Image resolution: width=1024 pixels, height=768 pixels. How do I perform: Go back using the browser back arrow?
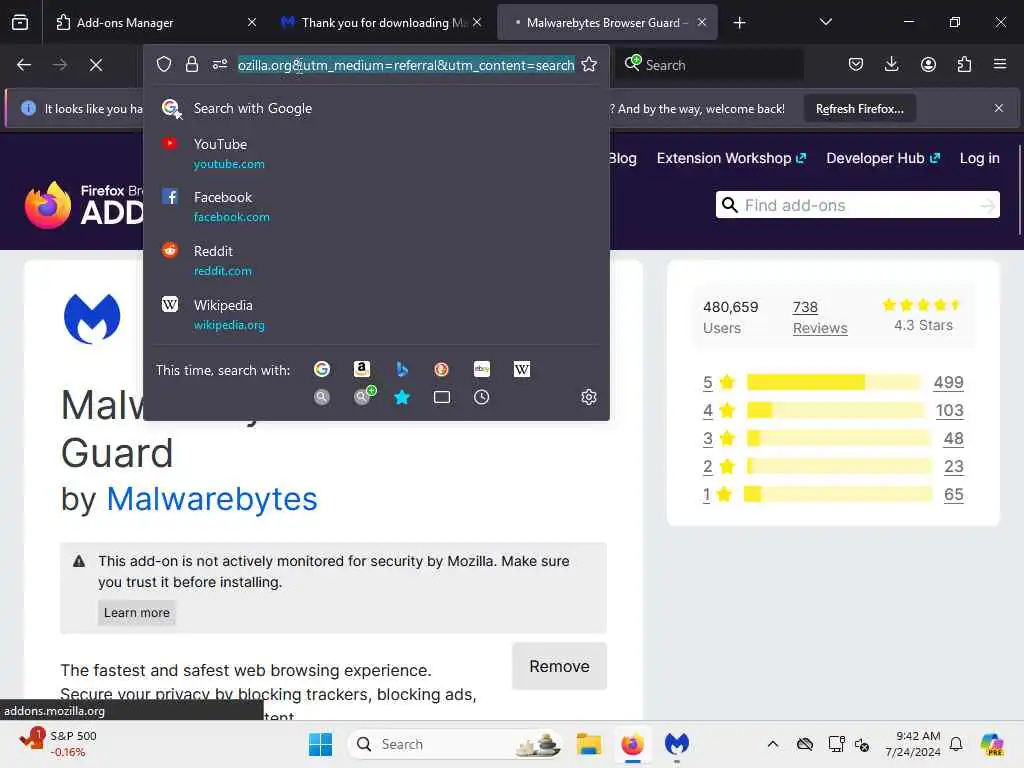tap(24, 65)
